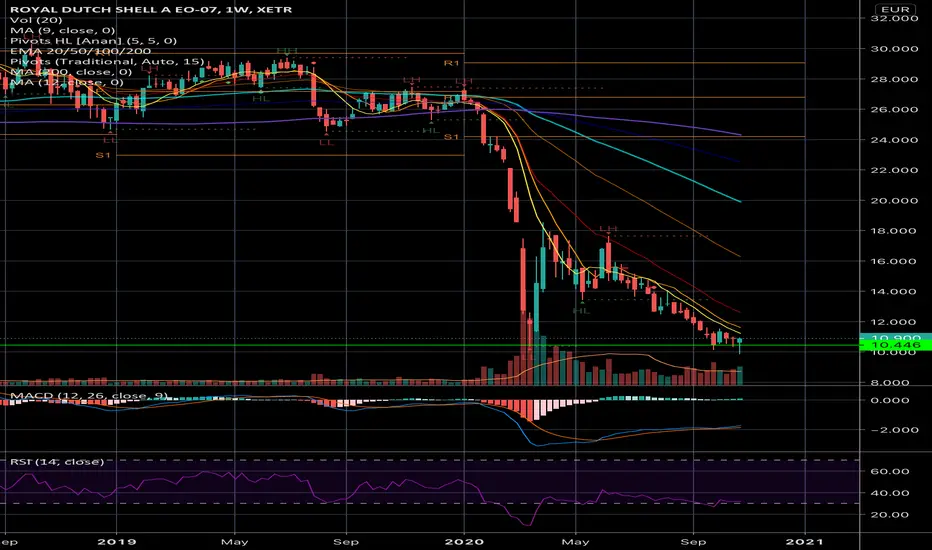Viewport: 932px width, 550px height.
Task: Select the MA (200, close, 0) legend
Action: 71,72
